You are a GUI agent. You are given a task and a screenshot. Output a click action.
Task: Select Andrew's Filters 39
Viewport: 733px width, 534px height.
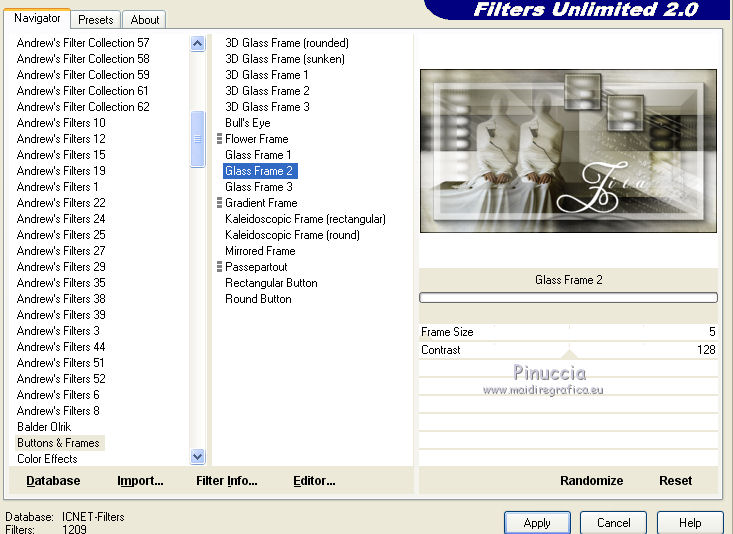[61, 315]
